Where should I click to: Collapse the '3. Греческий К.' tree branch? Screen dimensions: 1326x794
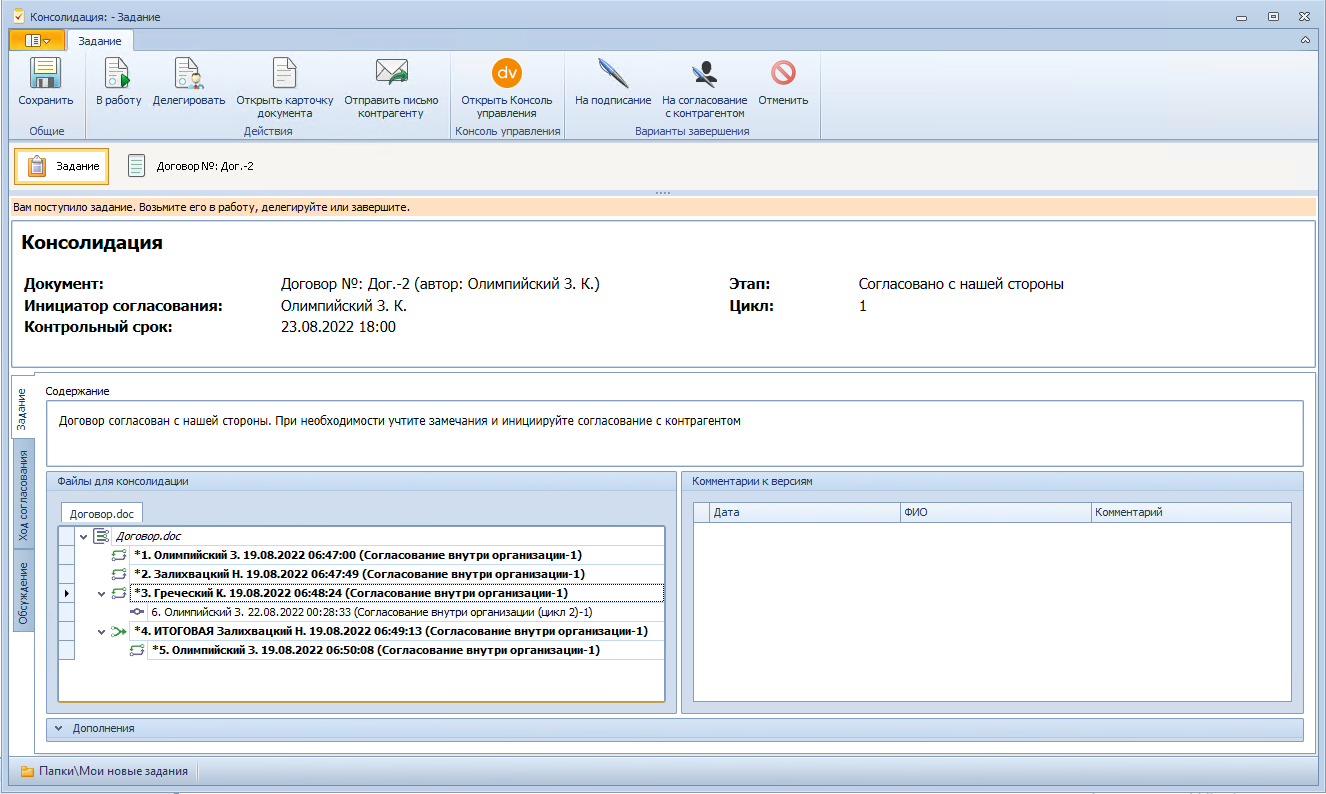click(101, 593)
